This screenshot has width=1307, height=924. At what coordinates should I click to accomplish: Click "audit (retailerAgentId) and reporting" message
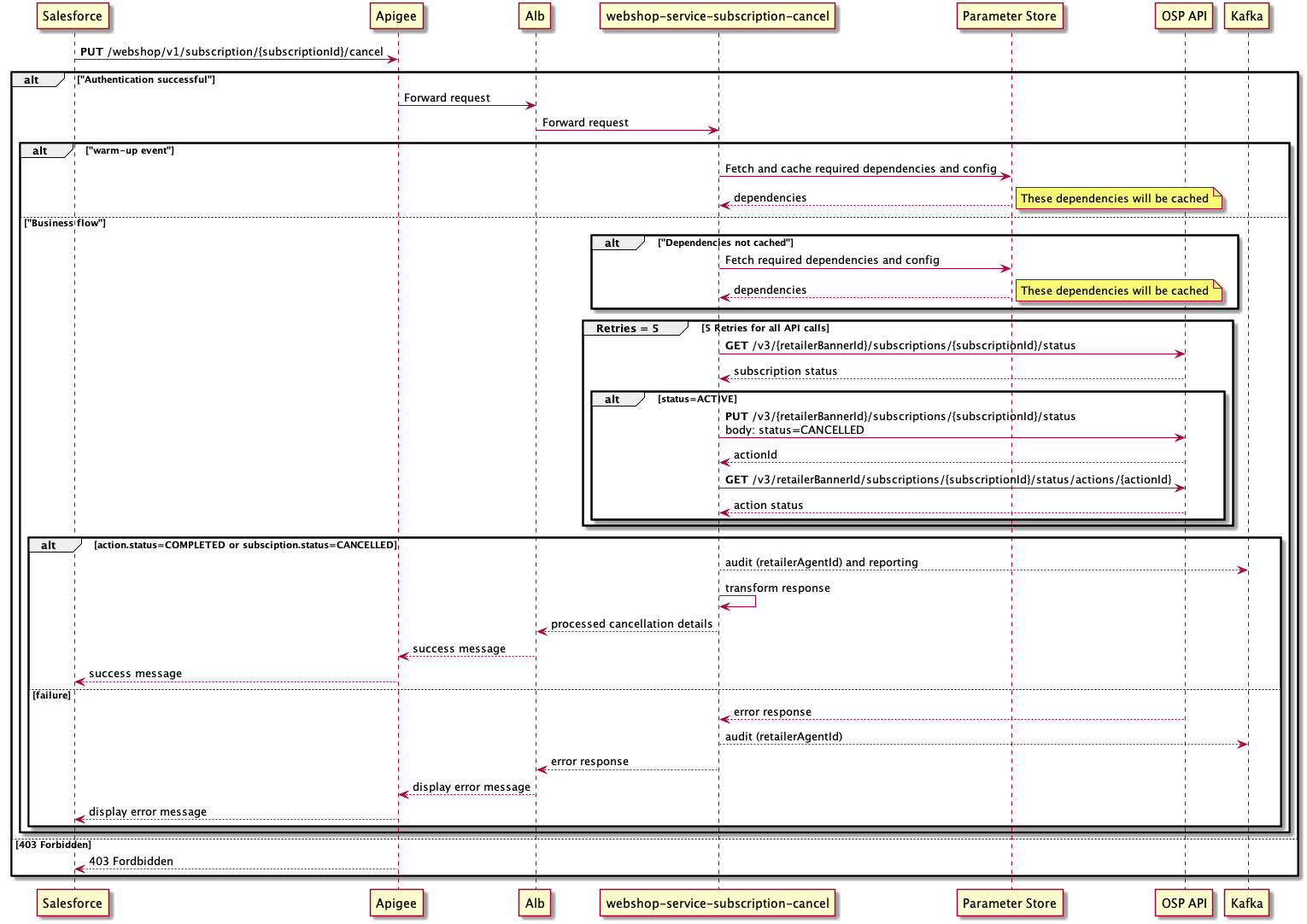(x=822, y=563)
